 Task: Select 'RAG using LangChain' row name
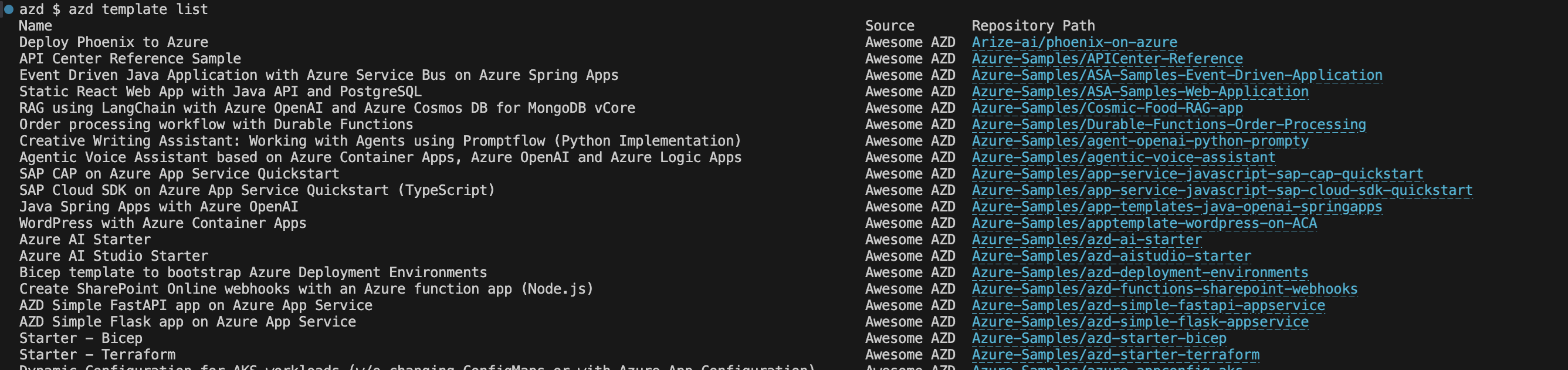pyautogui.click(x=327, y=108)
